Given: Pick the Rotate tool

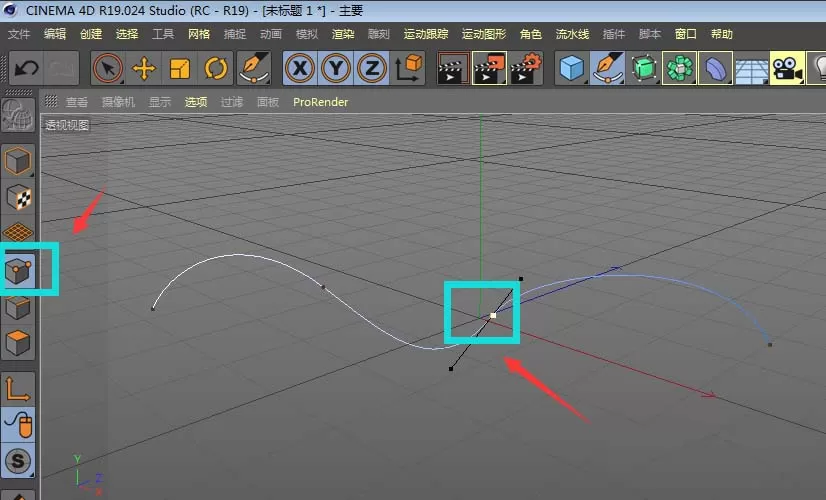Looking at the screenshot, I should click(x=215, y=68).
